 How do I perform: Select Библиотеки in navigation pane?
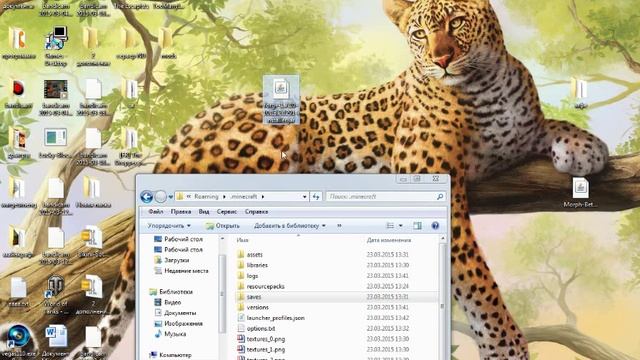176,292
